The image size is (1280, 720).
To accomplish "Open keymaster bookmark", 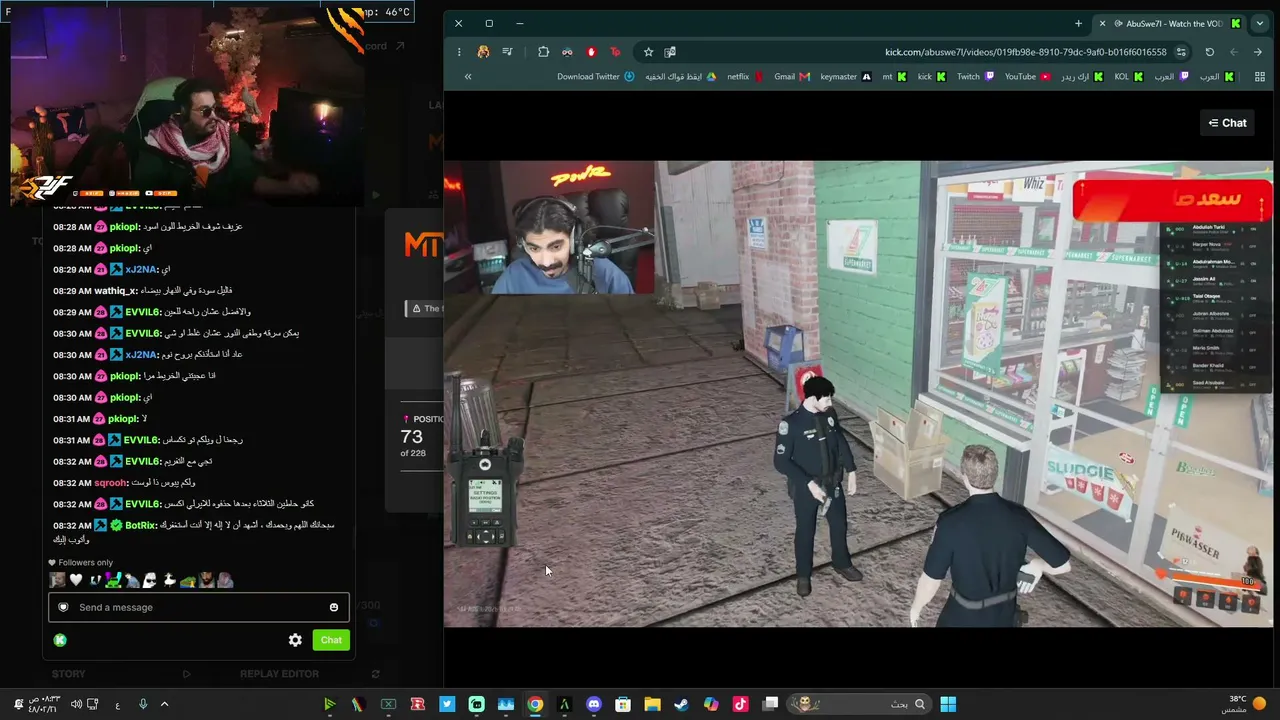I will [846, 77].
